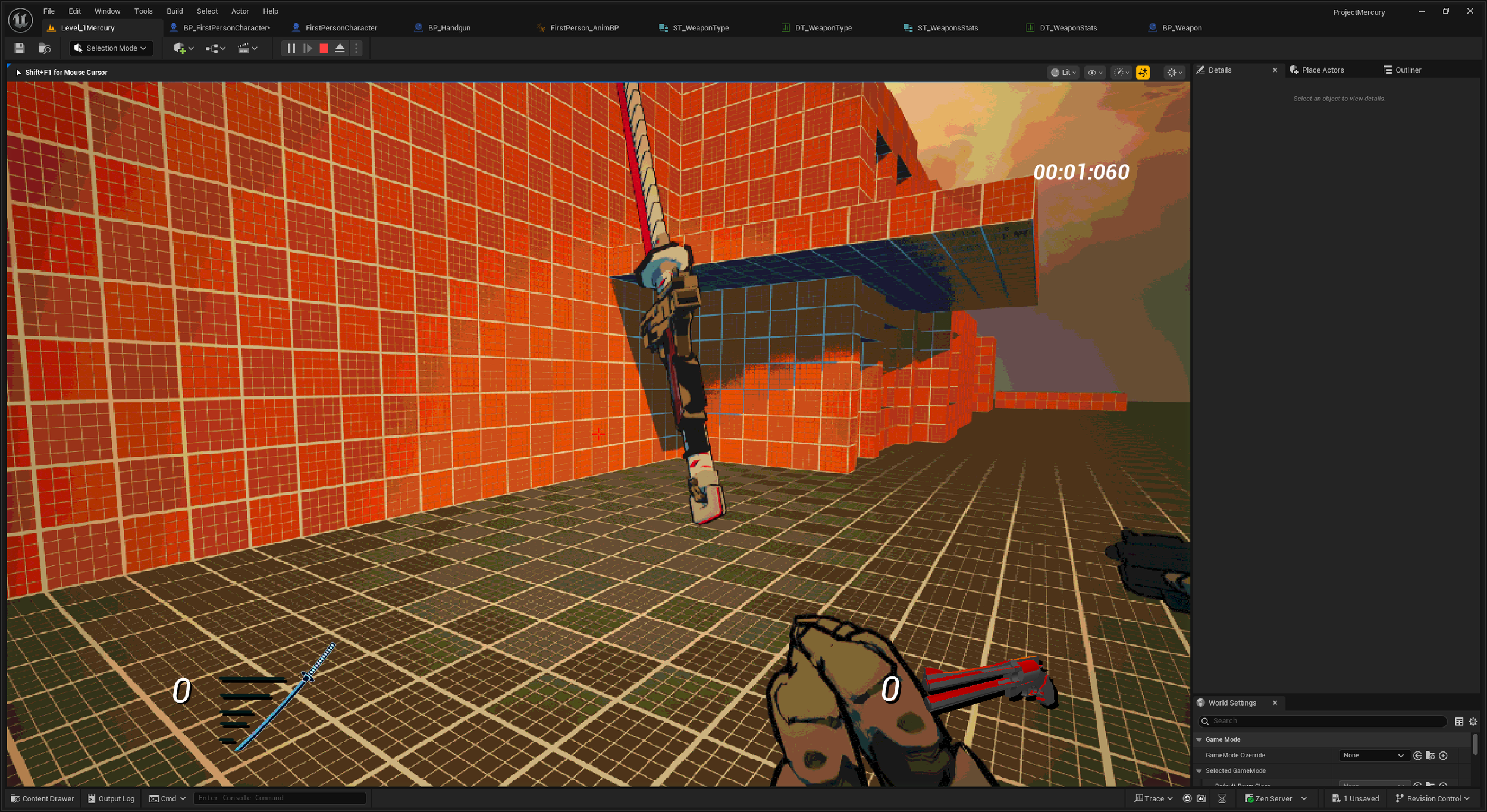This screenshot has height=812, width=1487.
Task: Open the GameMode Override dropdown
Action: point(1373,755)
